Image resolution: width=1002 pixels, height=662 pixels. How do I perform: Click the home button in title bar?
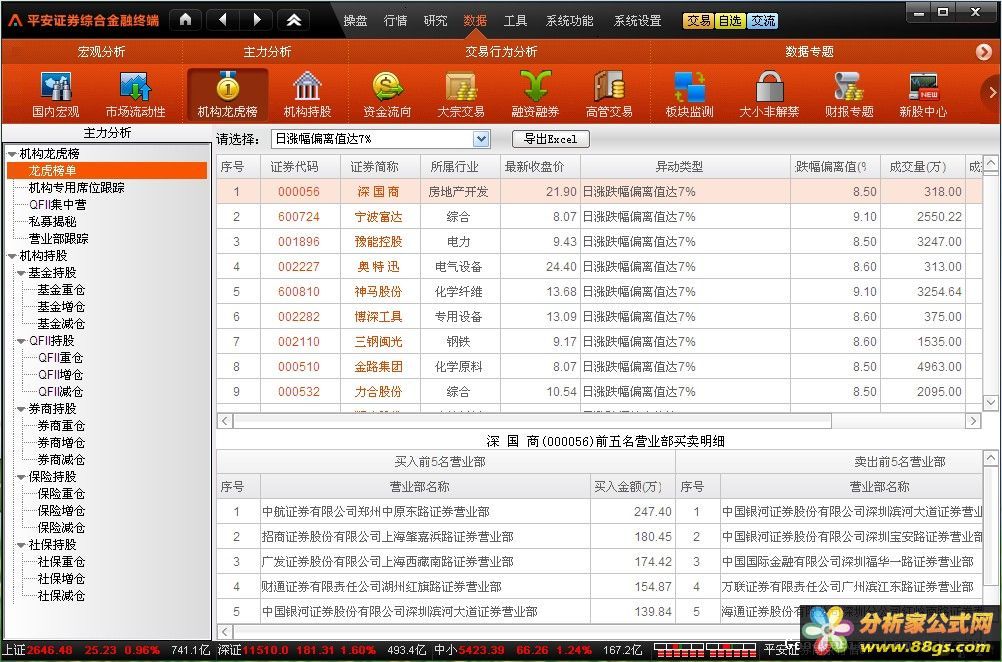(185, 20)
